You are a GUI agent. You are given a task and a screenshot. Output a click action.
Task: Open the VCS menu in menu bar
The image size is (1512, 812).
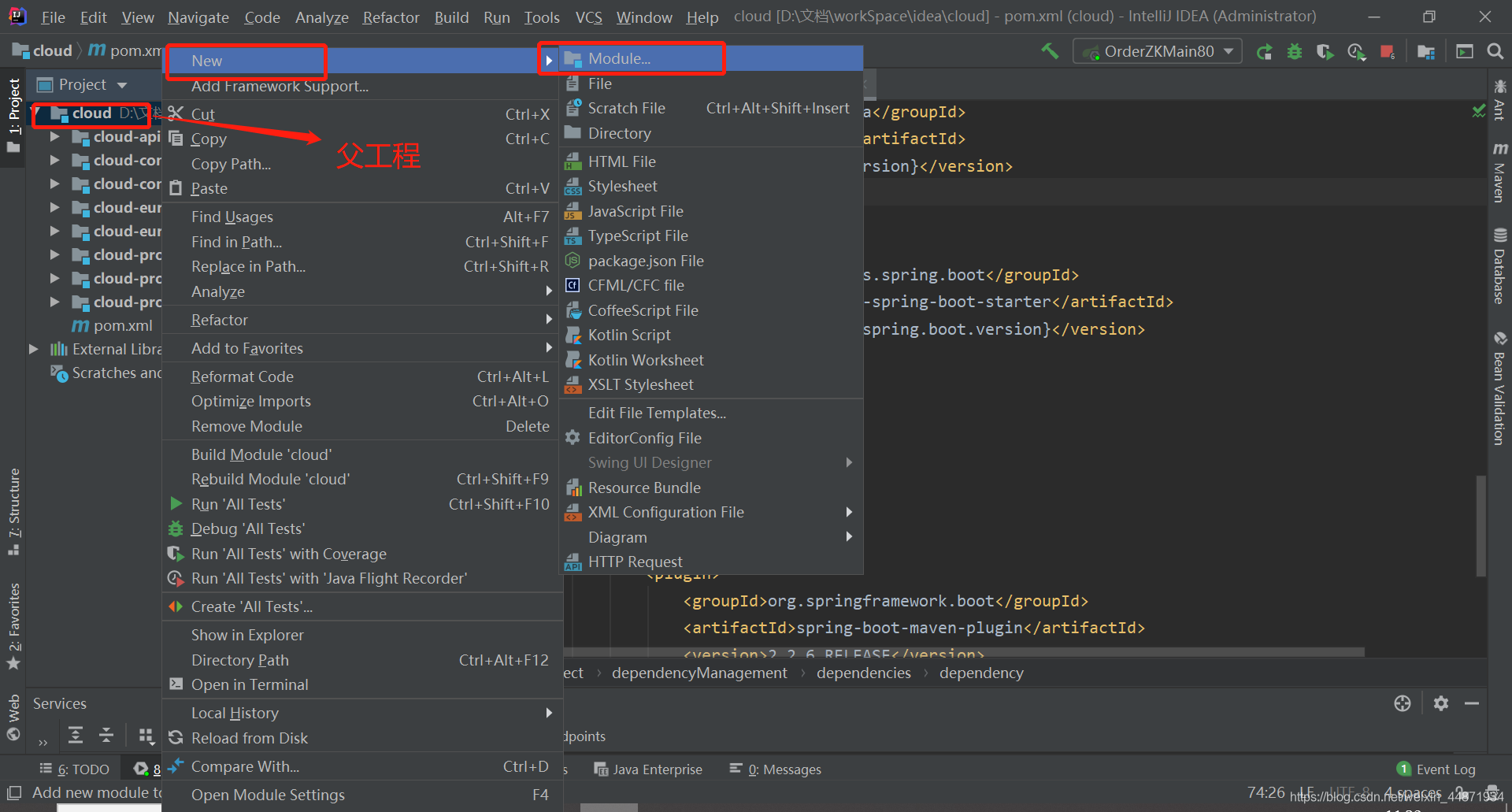[x=588, y=17]
